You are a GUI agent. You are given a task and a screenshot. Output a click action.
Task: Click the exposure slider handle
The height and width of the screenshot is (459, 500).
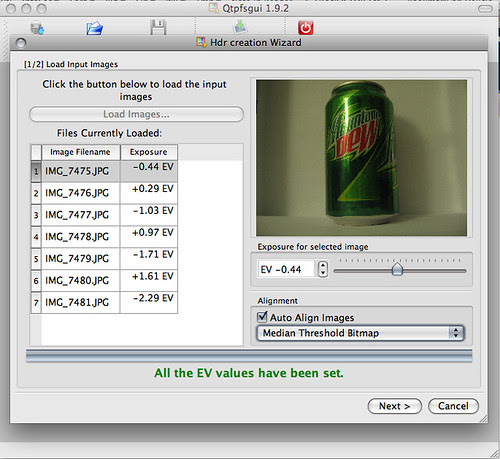(397, 269)
